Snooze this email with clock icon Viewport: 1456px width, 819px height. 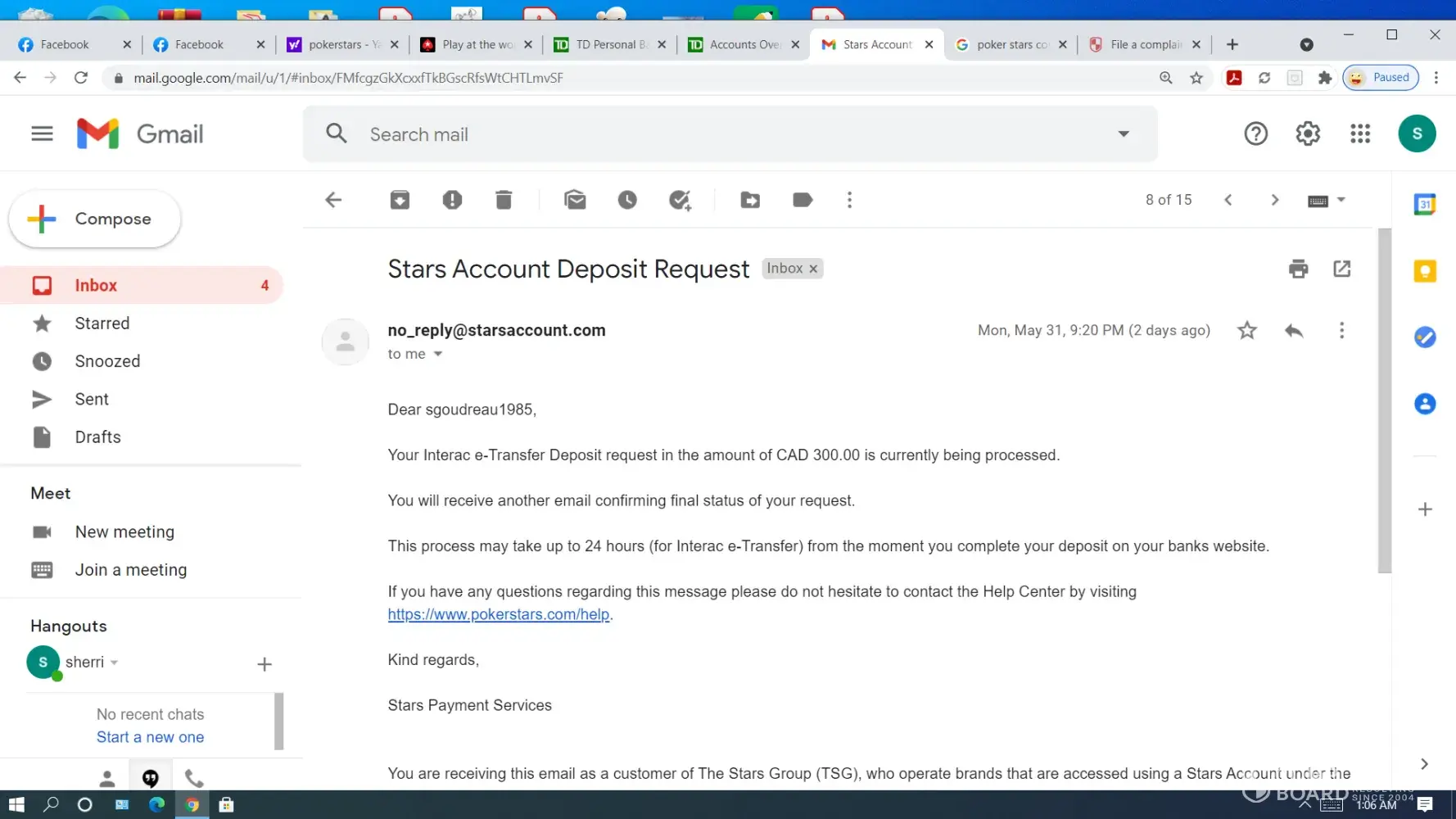point(627,200)
